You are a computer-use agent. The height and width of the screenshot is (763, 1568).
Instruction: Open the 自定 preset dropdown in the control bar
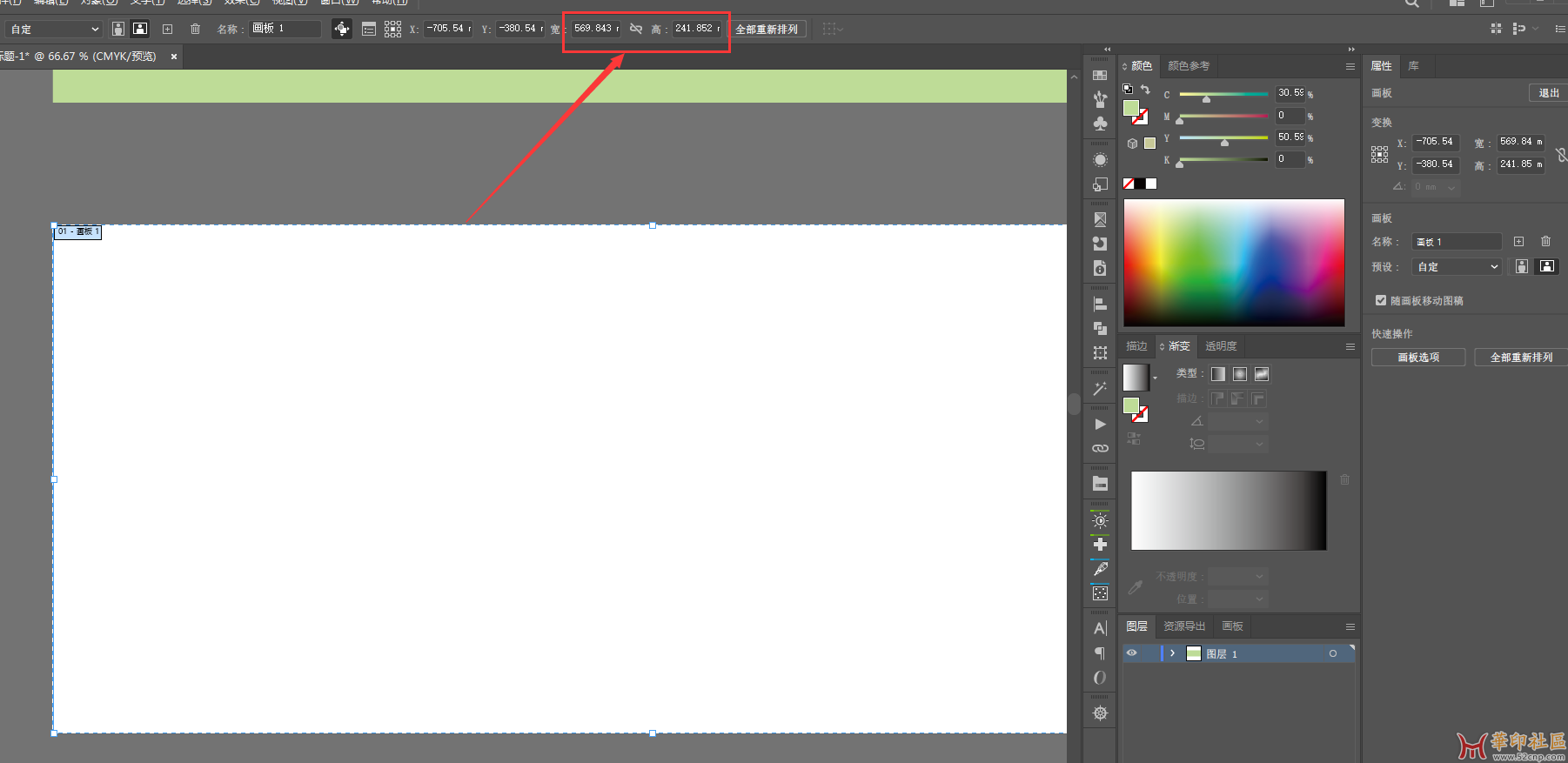[54, 29]
